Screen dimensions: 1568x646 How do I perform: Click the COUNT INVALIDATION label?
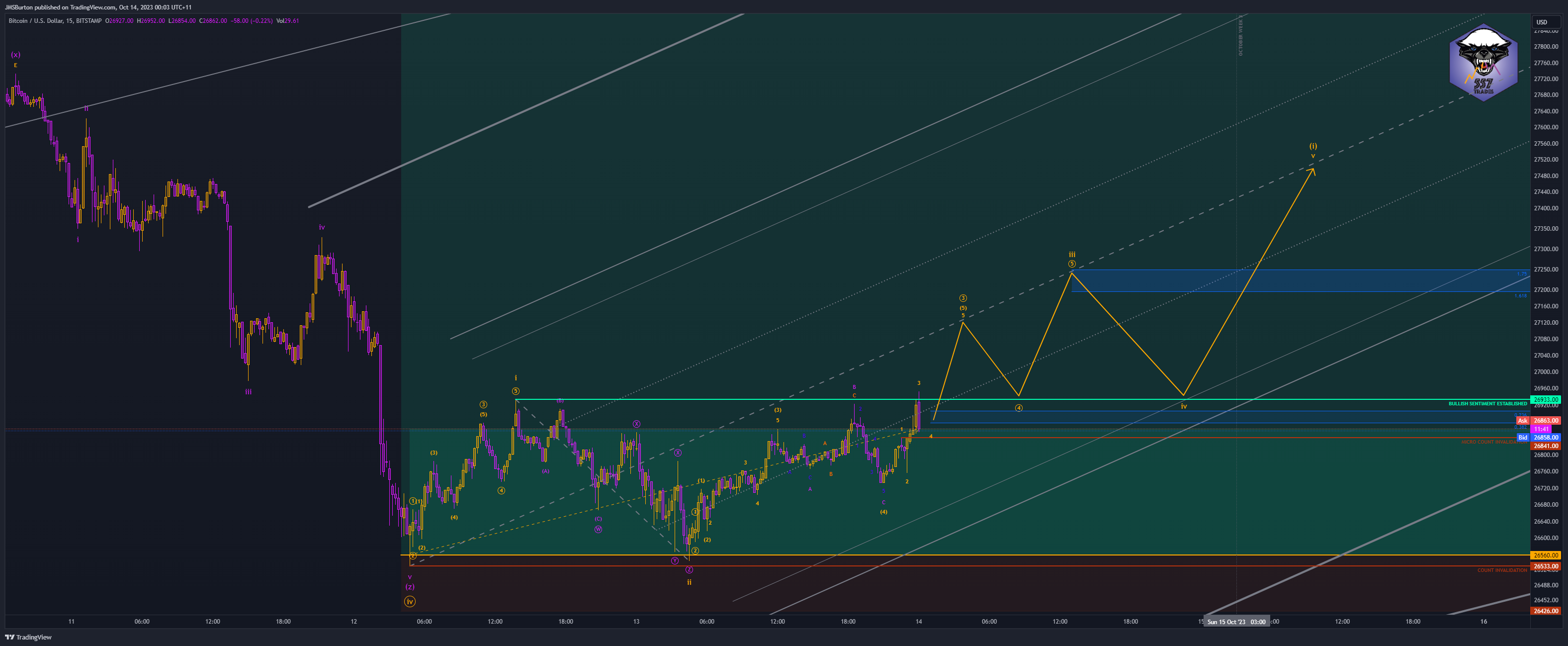click(1502, 570)
